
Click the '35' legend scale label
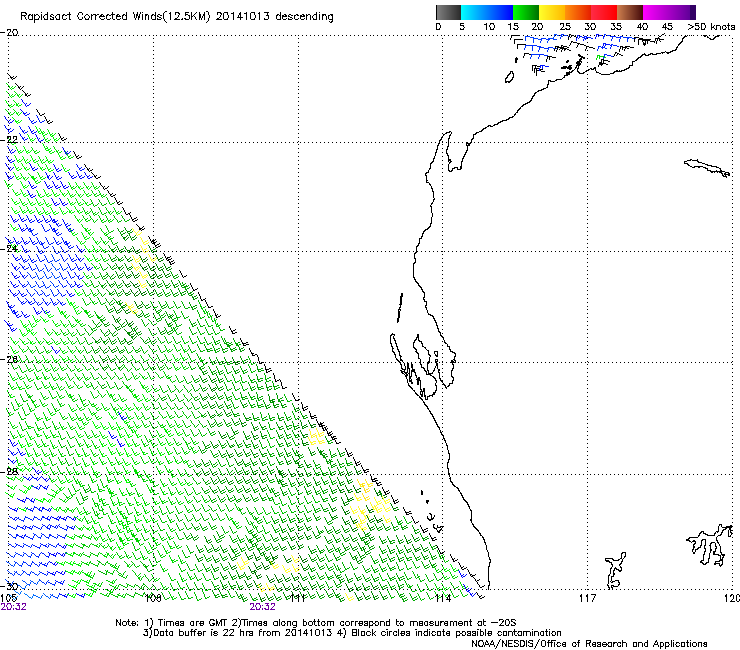tap(615, 26)
